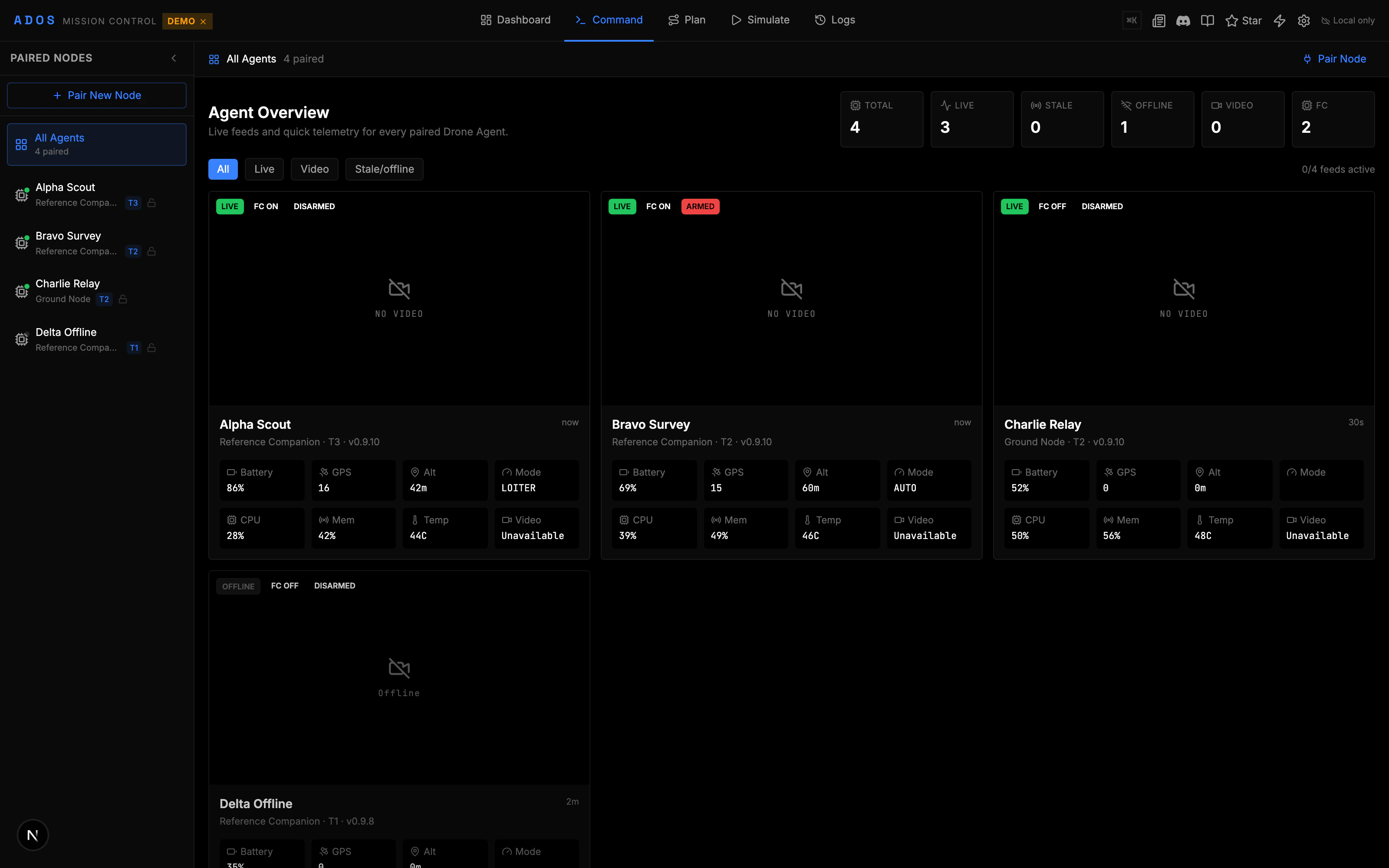This screenshot has height=868, width=1389.
Task: Open the changelog newspaper icon
Action: [x=1158, y=21]
